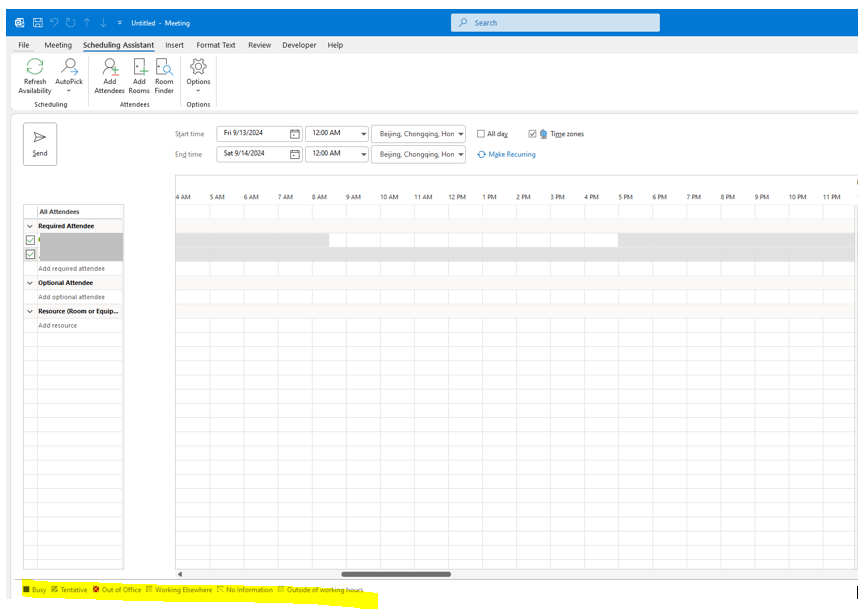Expand the Resource (Room or Equipment) section
The image size is (859, 609).
(29, 311)
